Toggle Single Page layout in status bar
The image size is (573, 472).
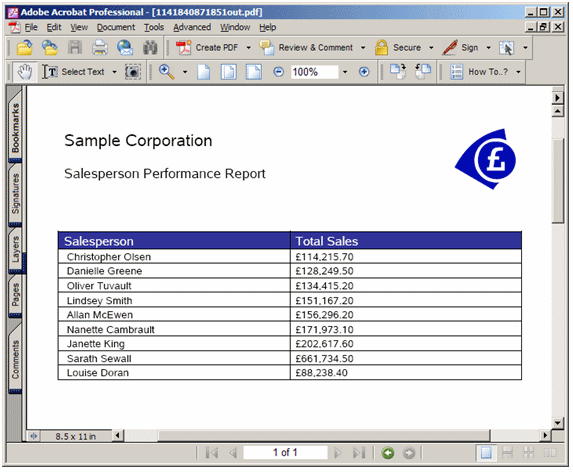(486, 453)
